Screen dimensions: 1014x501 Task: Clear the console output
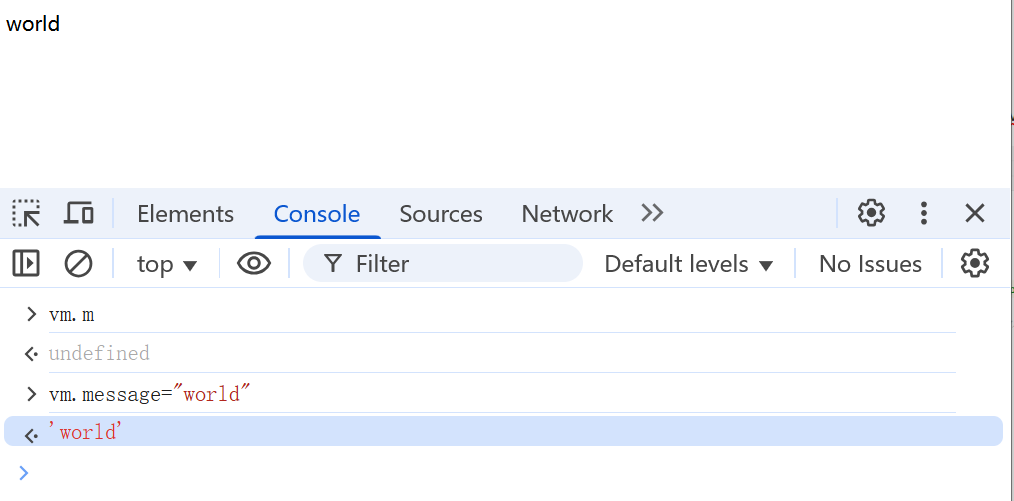pos(78,264)
